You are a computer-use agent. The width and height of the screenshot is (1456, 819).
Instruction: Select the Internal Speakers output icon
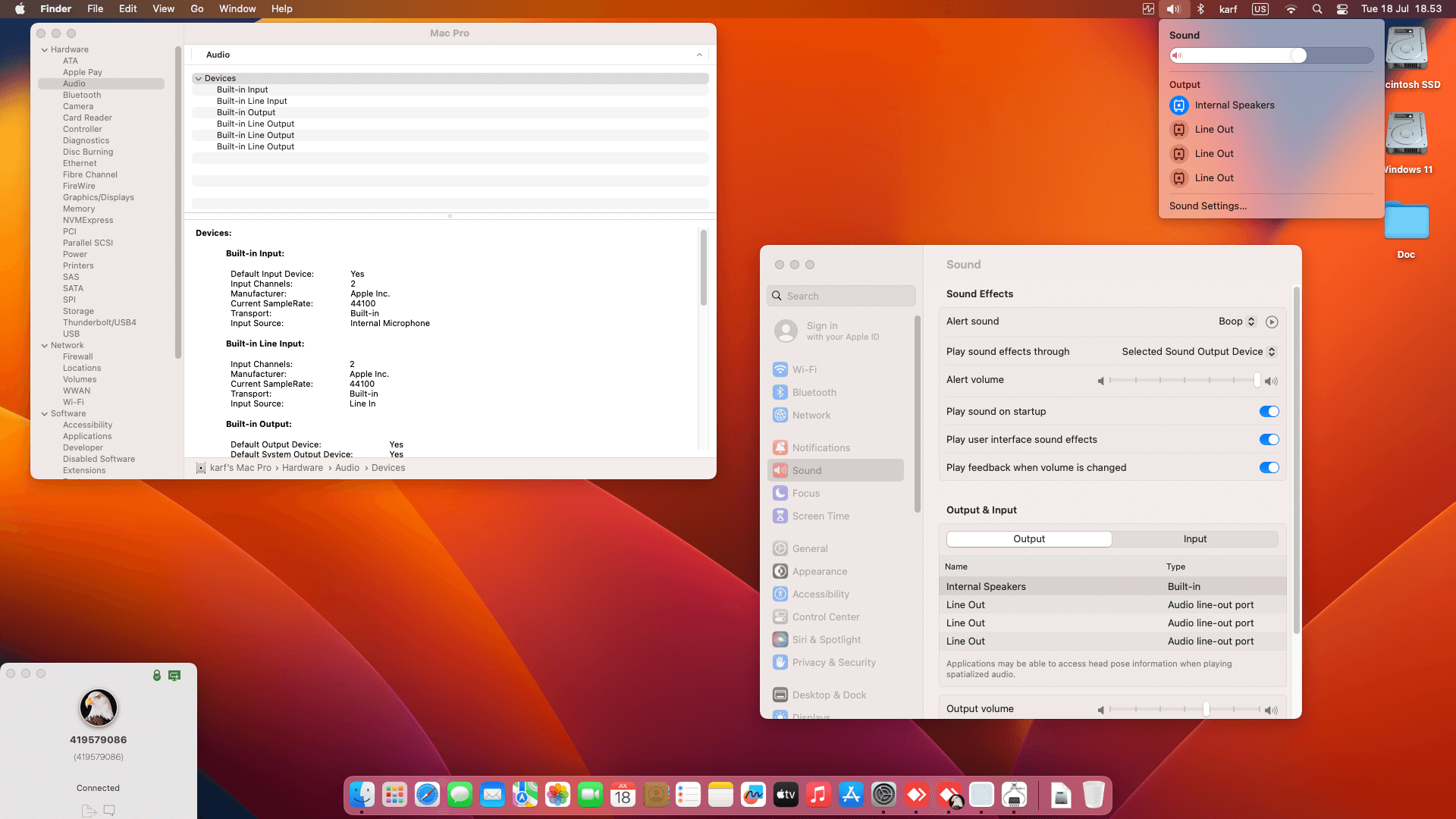click(x=1178, y=105)
